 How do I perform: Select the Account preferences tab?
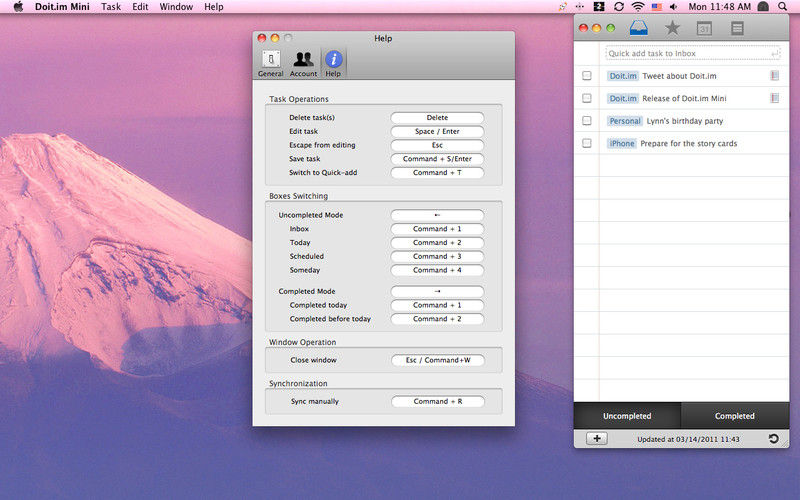[x=303, y=62]
